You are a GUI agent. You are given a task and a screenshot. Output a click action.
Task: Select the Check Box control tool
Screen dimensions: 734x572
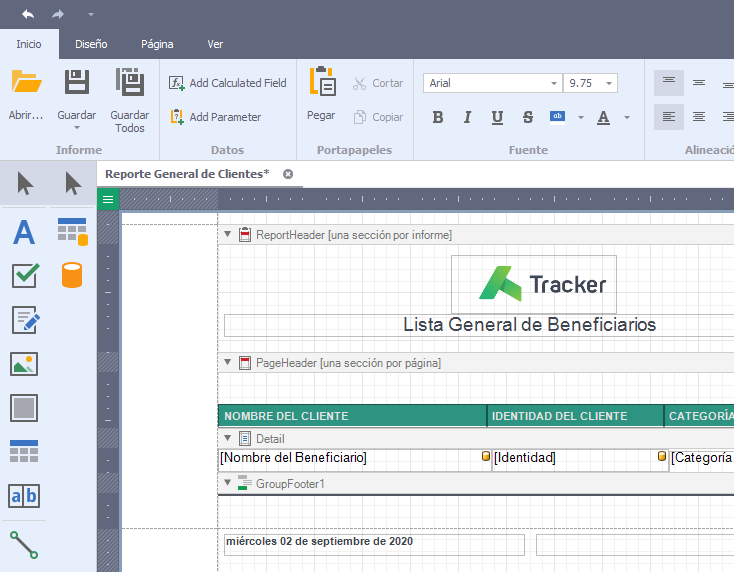click(x=24, y=275)
